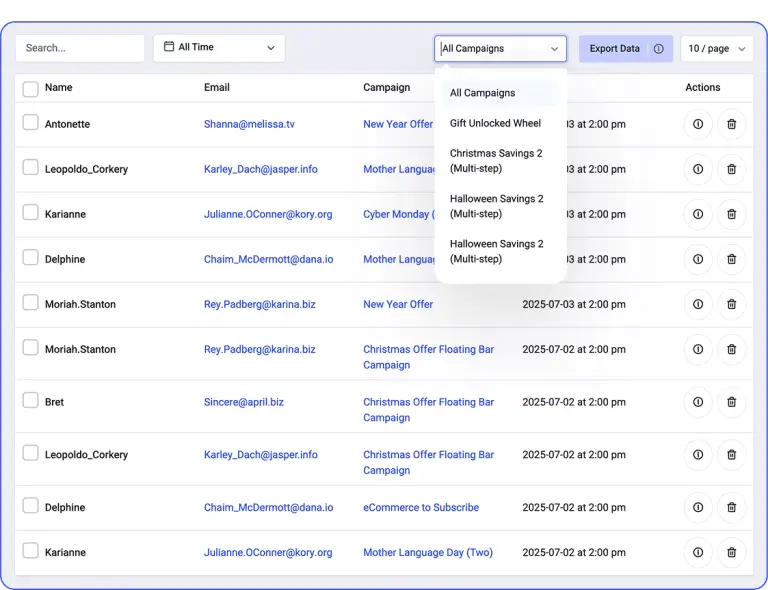Screen dimensions: 768x590
Task: Choose Christmas Savings 2 (Multi-step) campaign
Action: [500, 161]
